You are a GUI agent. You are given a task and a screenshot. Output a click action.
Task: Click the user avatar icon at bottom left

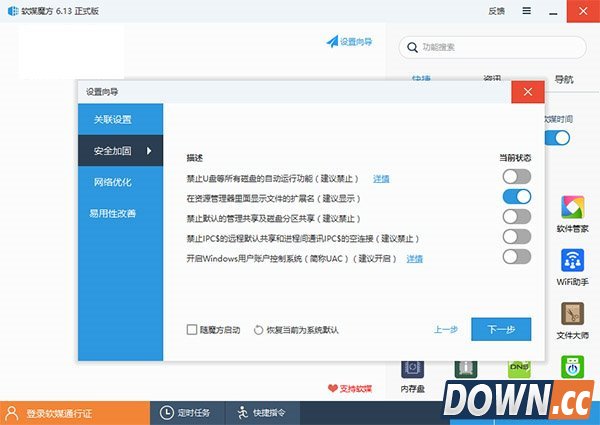click(x=12, y=413)
